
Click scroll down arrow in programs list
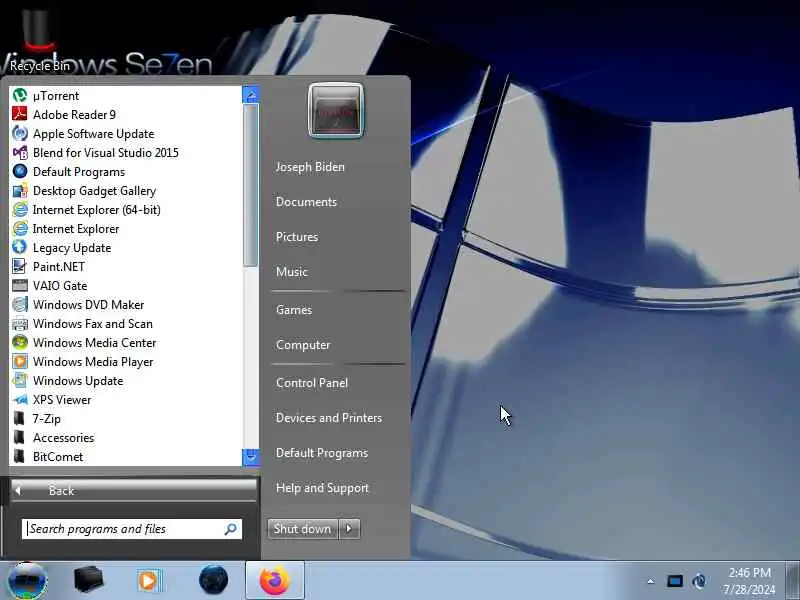coord(251,457)
